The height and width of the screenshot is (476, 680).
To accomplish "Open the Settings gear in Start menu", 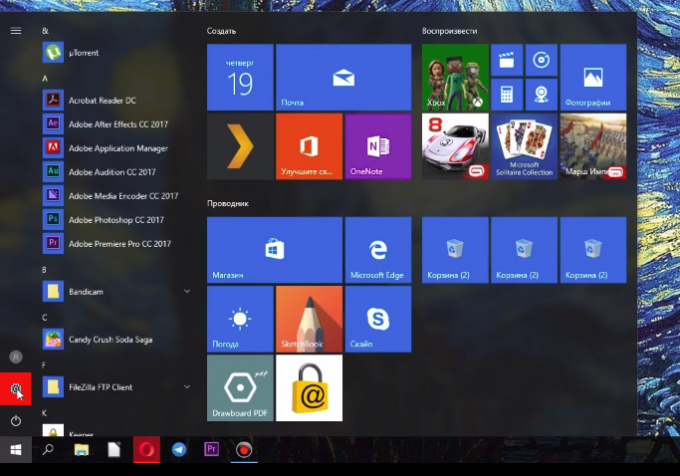I will [16, 389].
